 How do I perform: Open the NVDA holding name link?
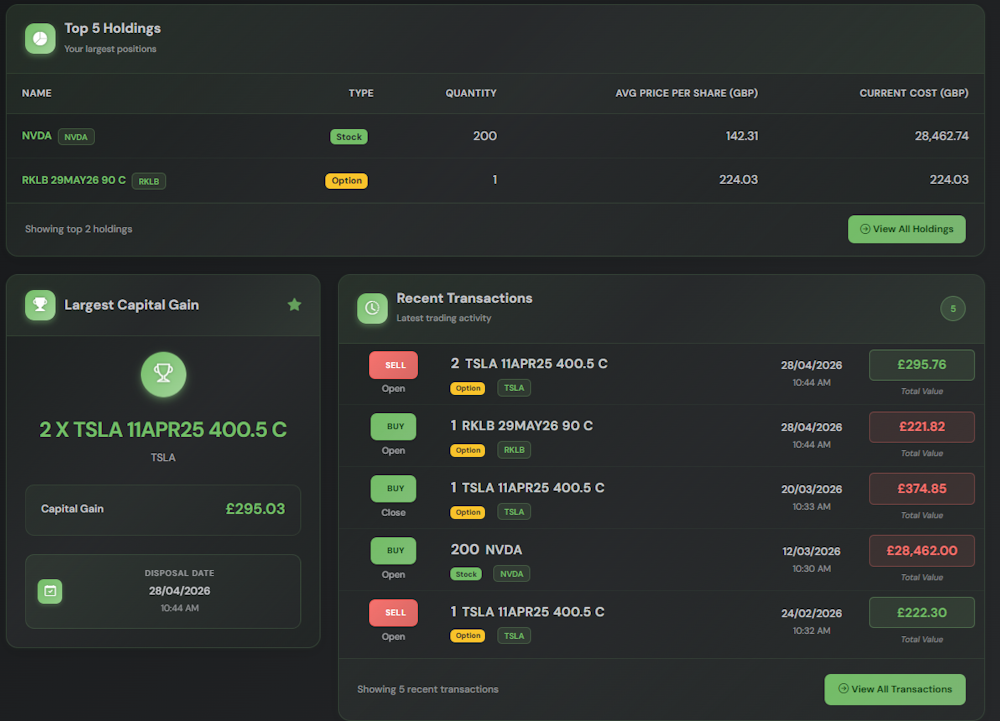coord(37,136)
